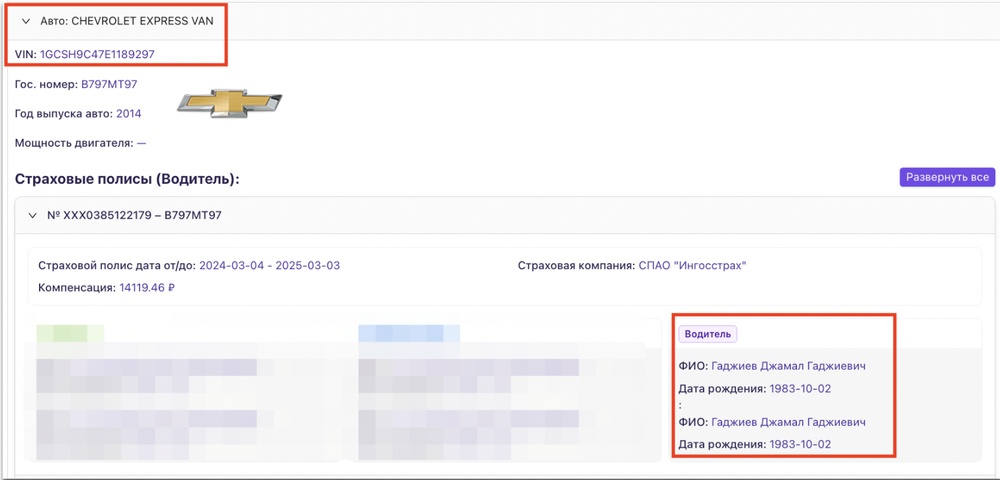This screenshot has width=1000, height=480.
Task: Click the Страховые полисы (Водитель) heading
Action: point(128,179)
